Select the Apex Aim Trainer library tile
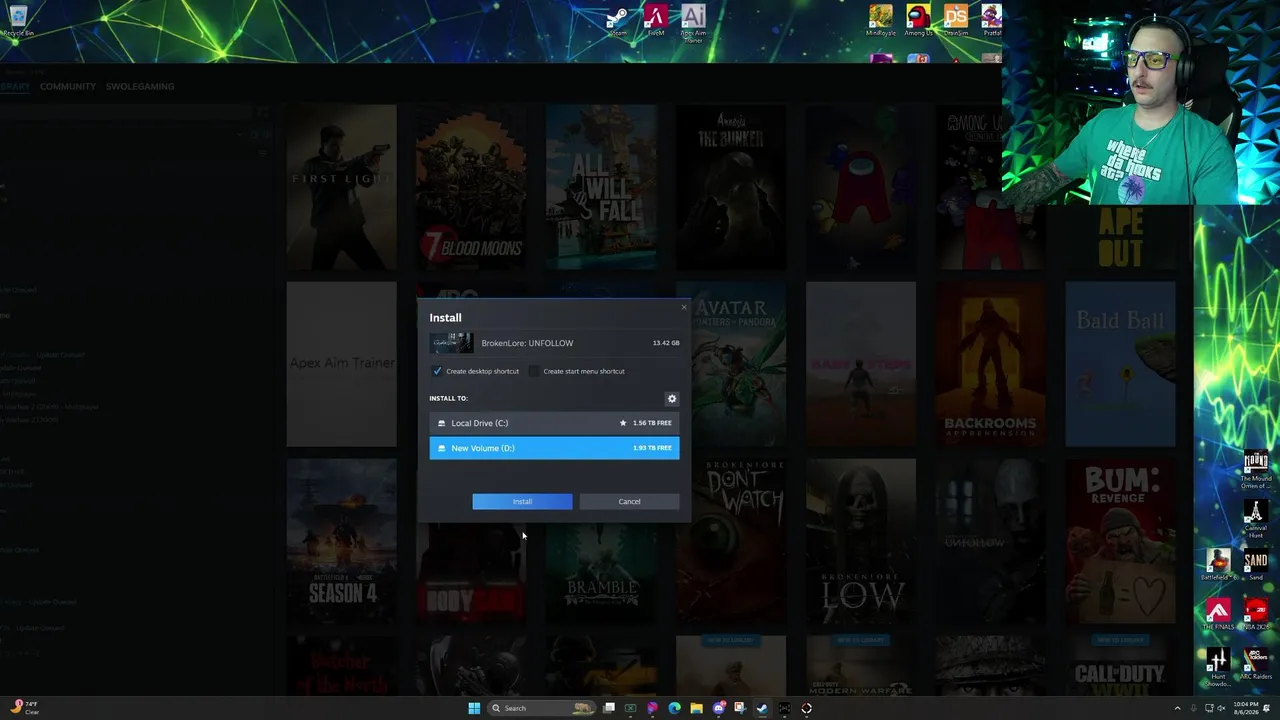This screenshot has height=720, width=1280. 342,364
